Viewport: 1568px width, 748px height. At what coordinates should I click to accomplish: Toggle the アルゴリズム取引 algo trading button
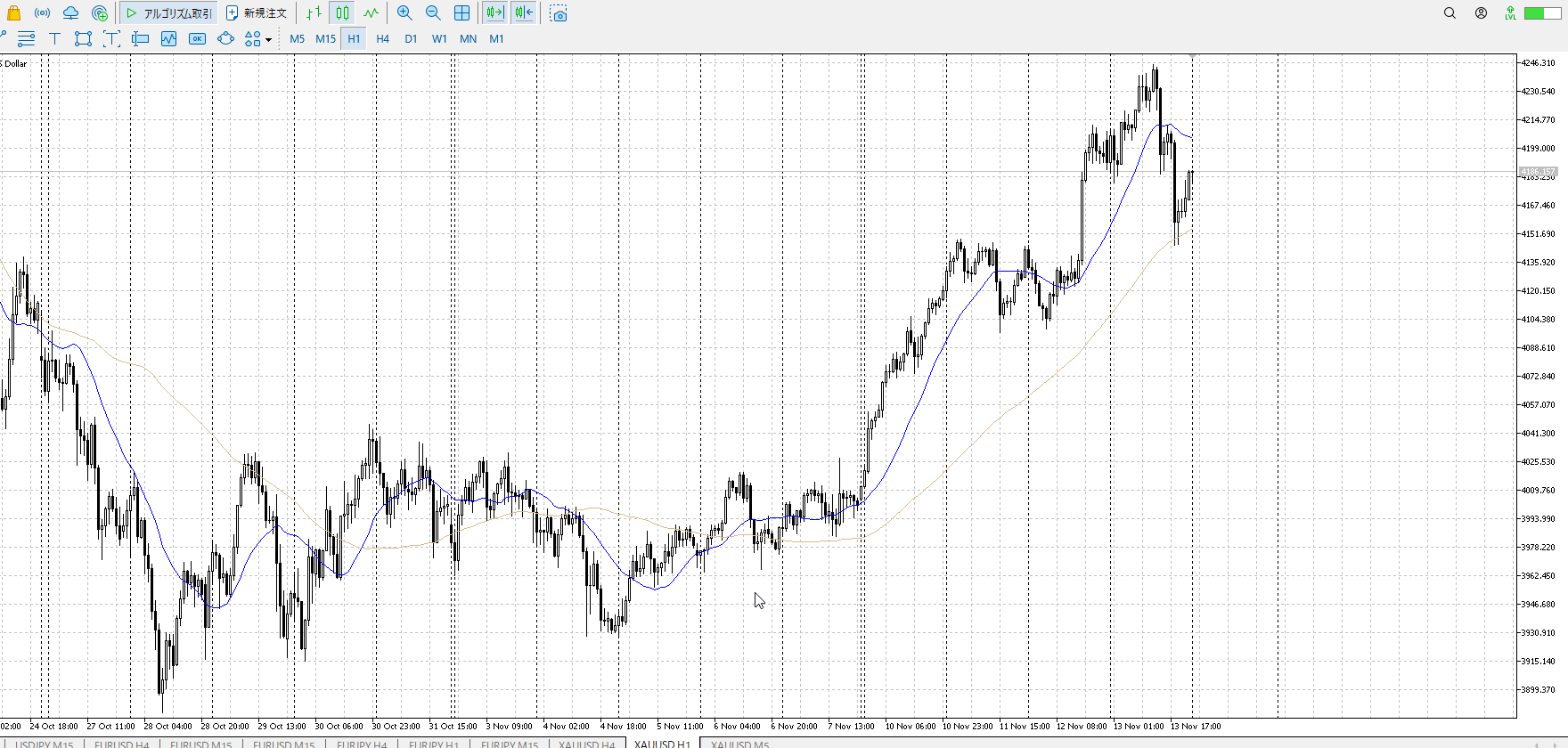pyautogui.click(x=169, y=13)
